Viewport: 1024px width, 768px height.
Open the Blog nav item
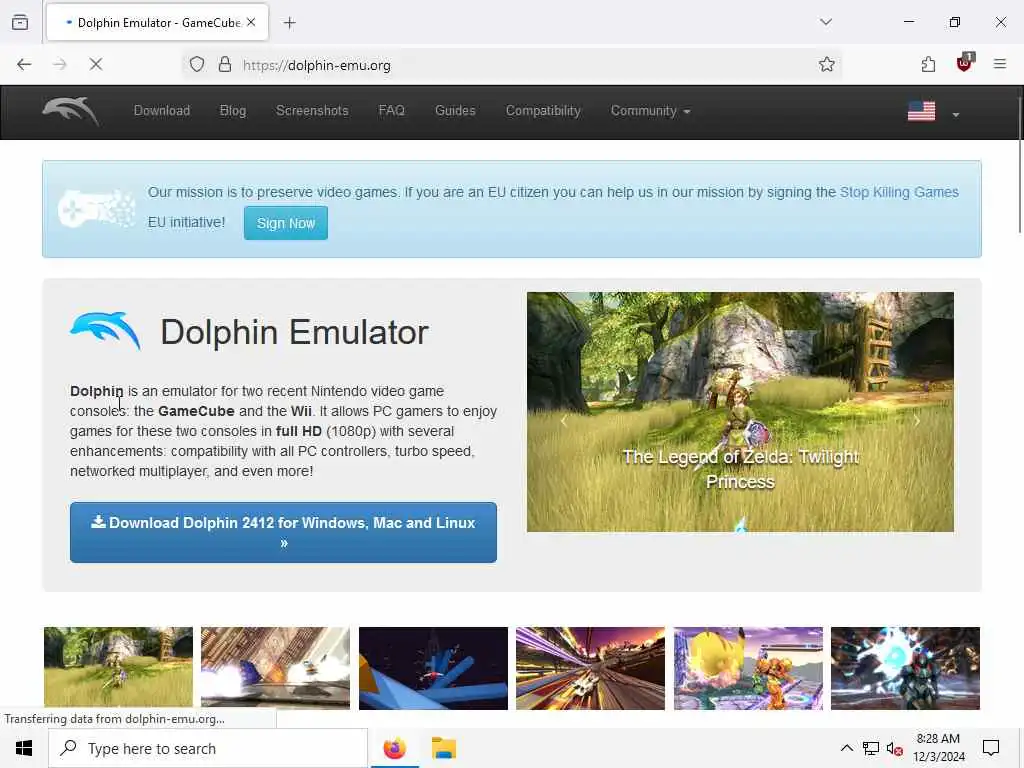coord(232,111)
